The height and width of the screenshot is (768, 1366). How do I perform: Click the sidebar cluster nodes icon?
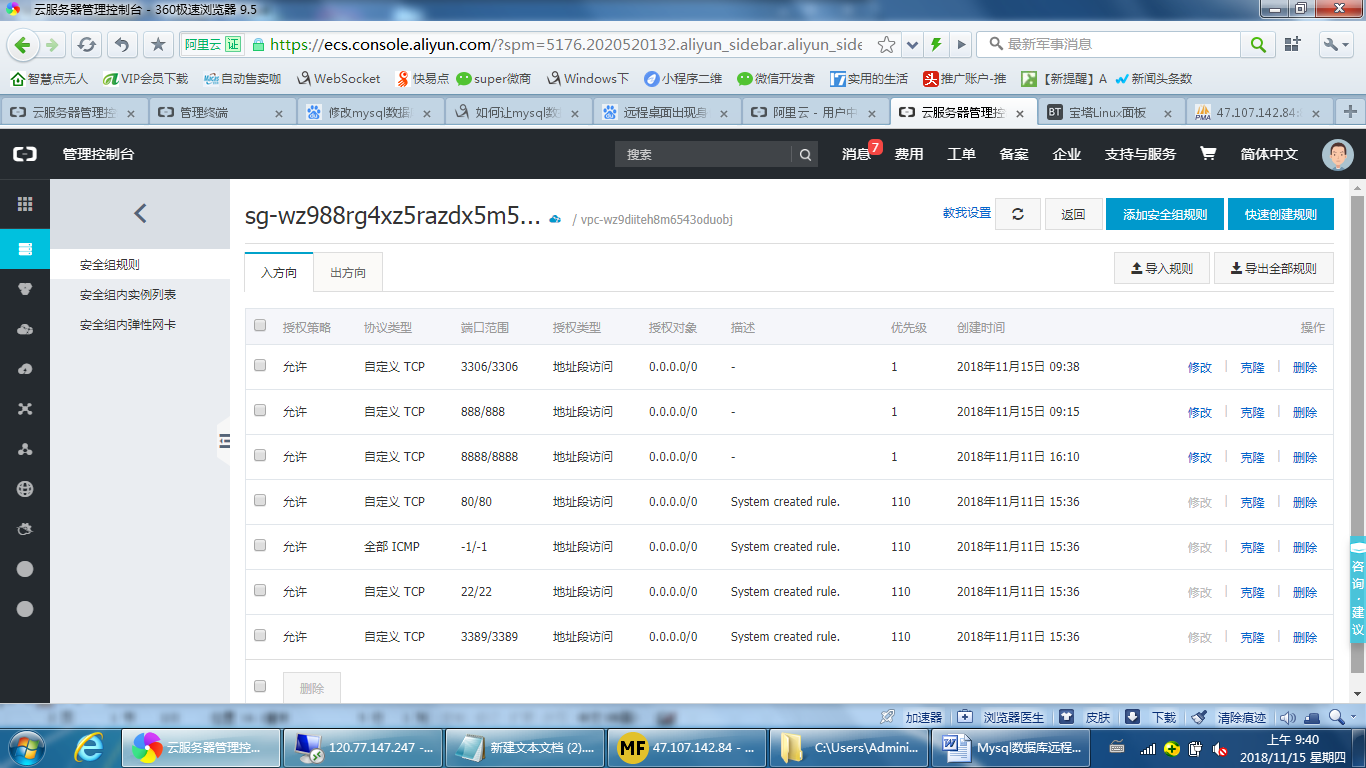click(25, 449)
